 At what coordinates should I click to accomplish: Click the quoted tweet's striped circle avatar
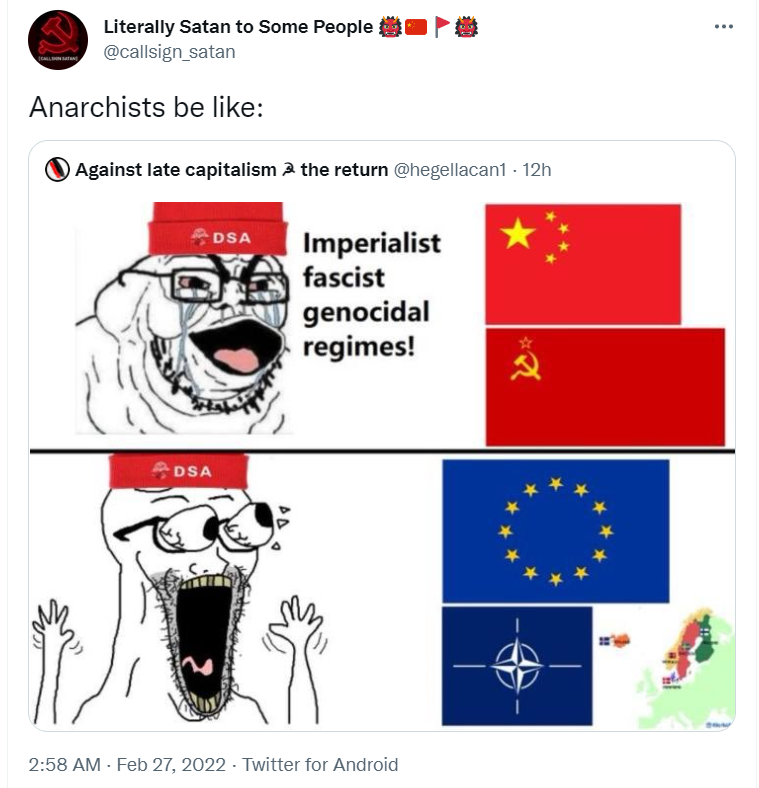[x=57, y=170]
